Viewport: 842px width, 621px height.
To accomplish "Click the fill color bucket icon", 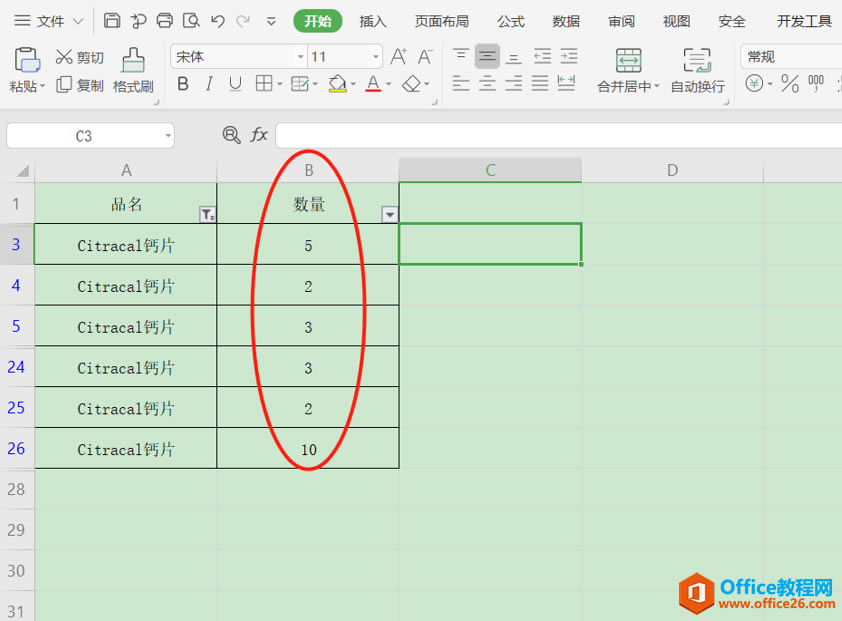I will 337,84.
